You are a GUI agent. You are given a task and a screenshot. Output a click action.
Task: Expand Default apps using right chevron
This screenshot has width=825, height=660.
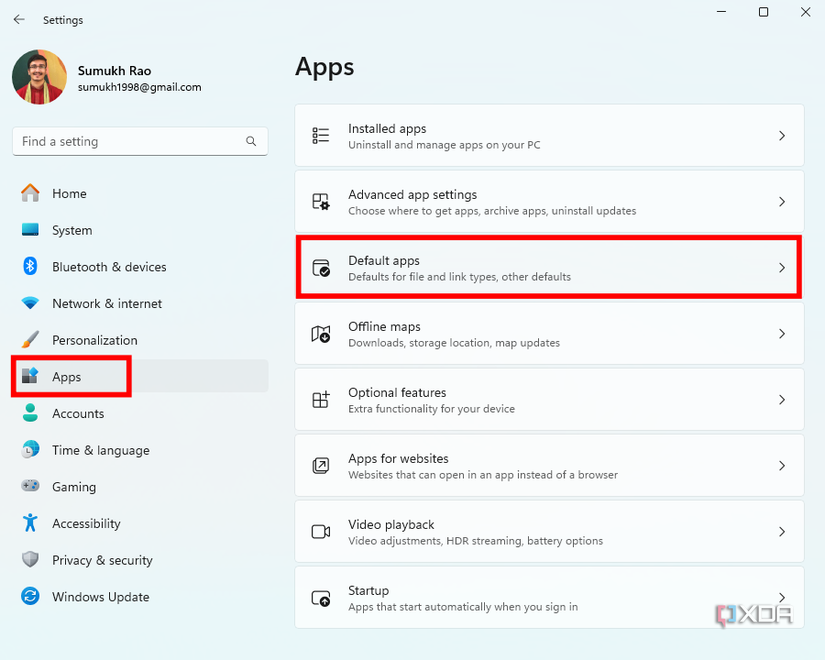click(782, 268)
